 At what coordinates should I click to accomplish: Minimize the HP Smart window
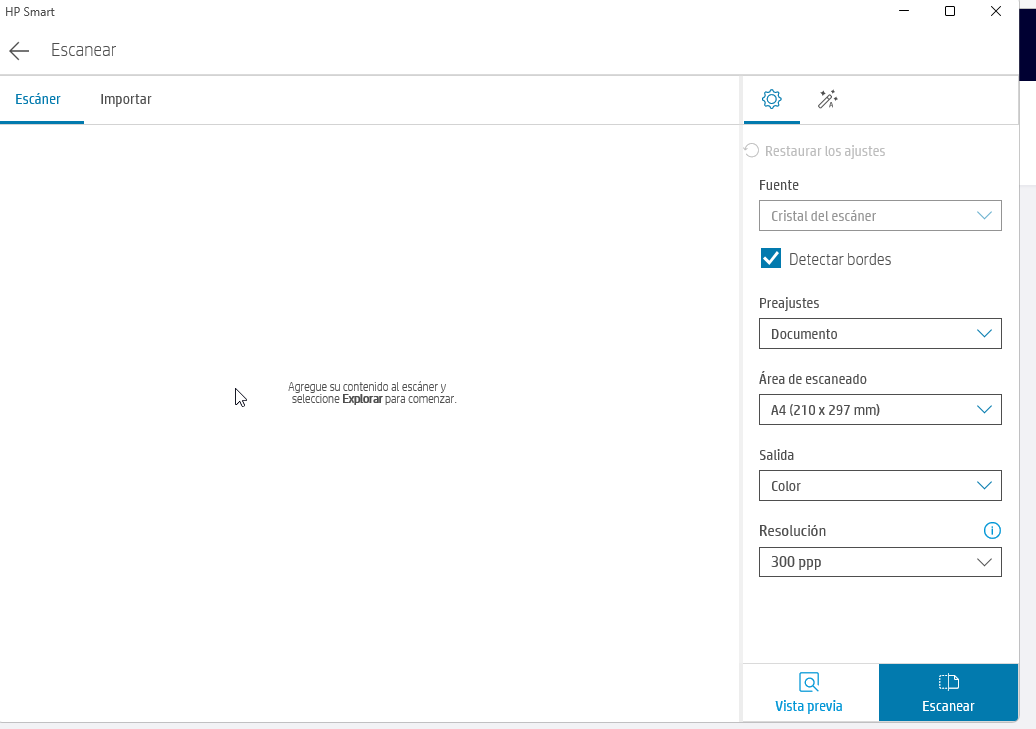point(904,12)
